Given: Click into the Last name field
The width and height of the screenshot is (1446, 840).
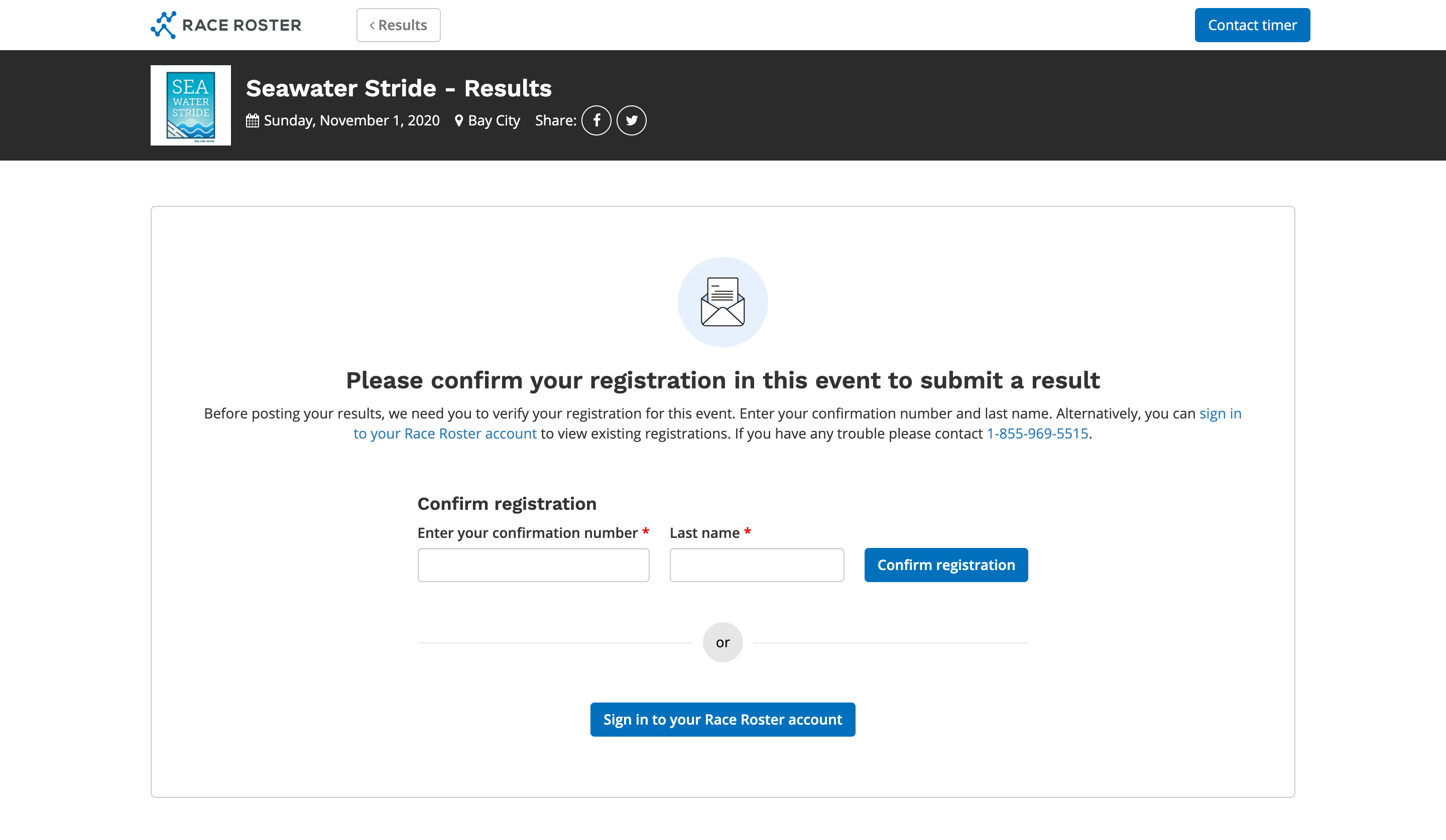Looking at the screenshot, I should coord(756,565).
